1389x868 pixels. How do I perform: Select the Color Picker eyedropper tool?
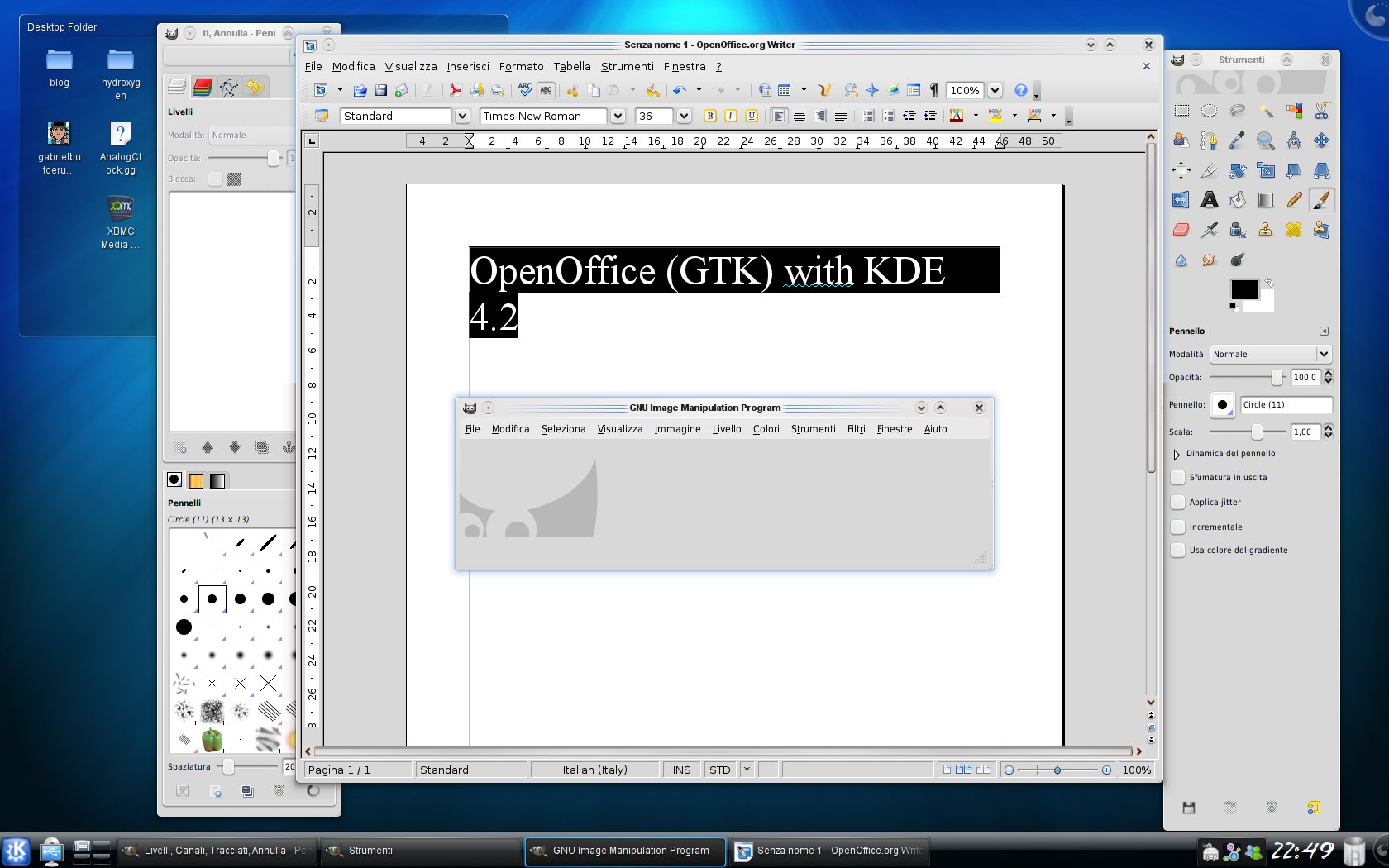click(x=1237, y=141)
